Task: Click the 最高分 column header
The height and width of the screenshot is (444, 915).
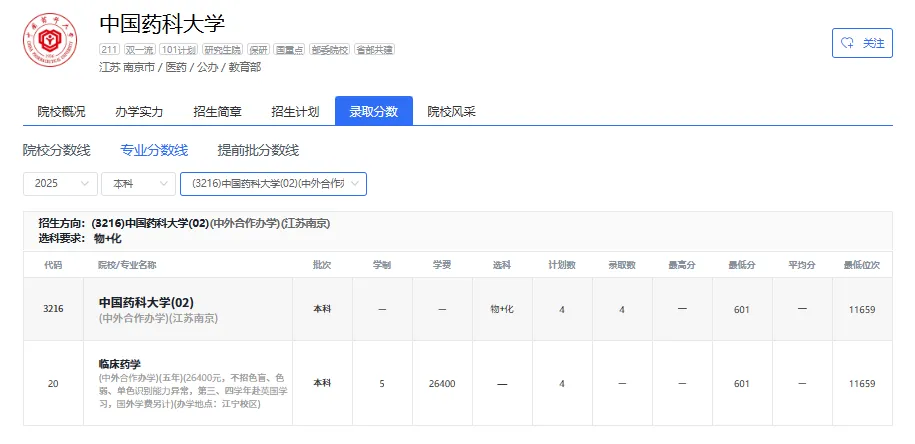Action: coord(682,265)
